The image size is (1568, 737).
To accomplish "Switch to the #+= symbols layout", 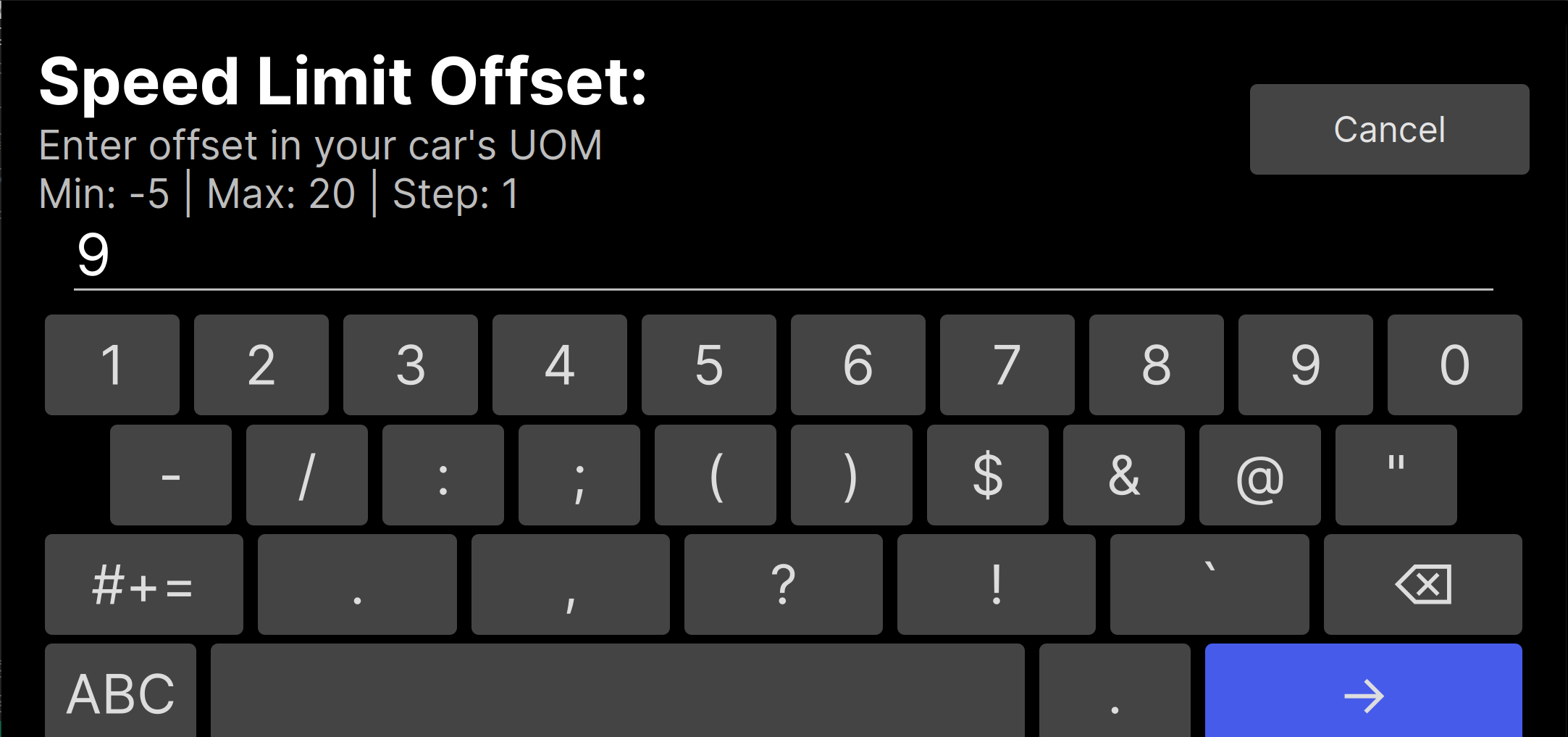I will coord(143,584).
